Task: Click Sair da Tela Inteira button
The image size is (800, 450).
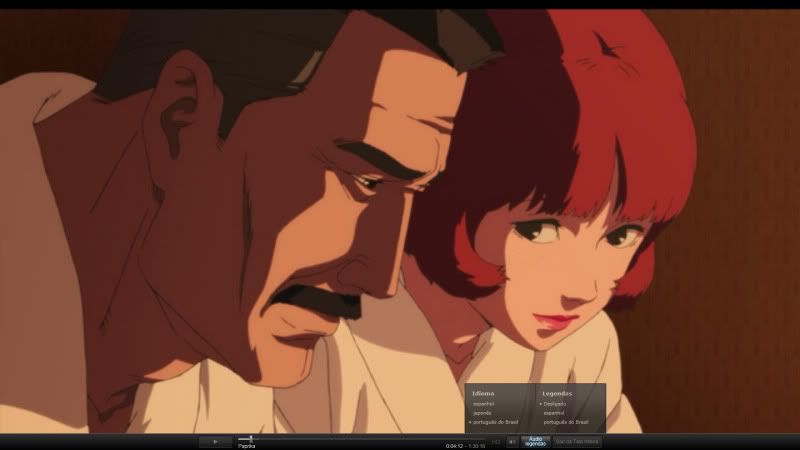Action: pyautogui.click(x=577, y=441)
